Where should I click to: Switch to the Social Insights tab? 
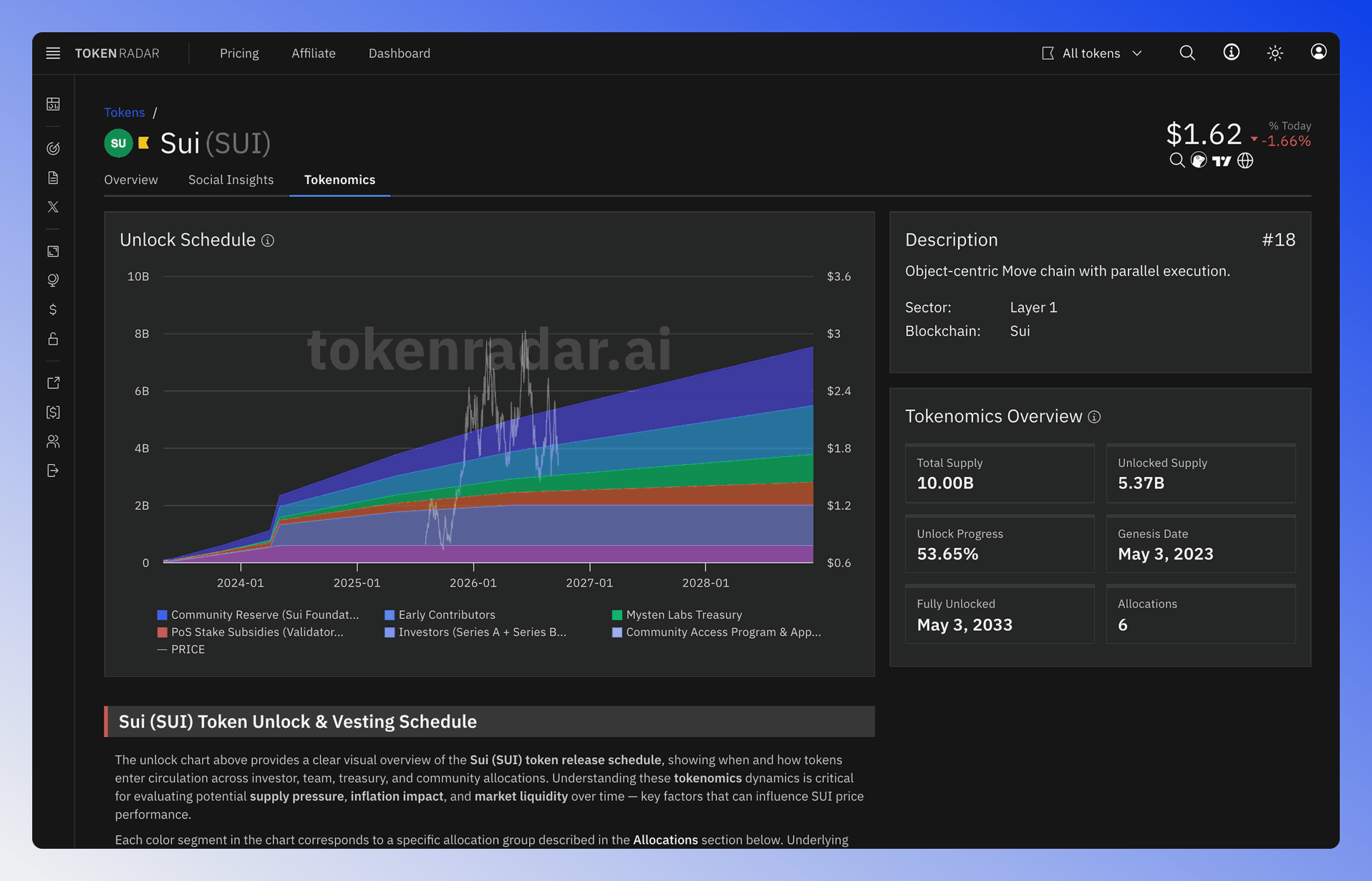[x=231, y=180]
